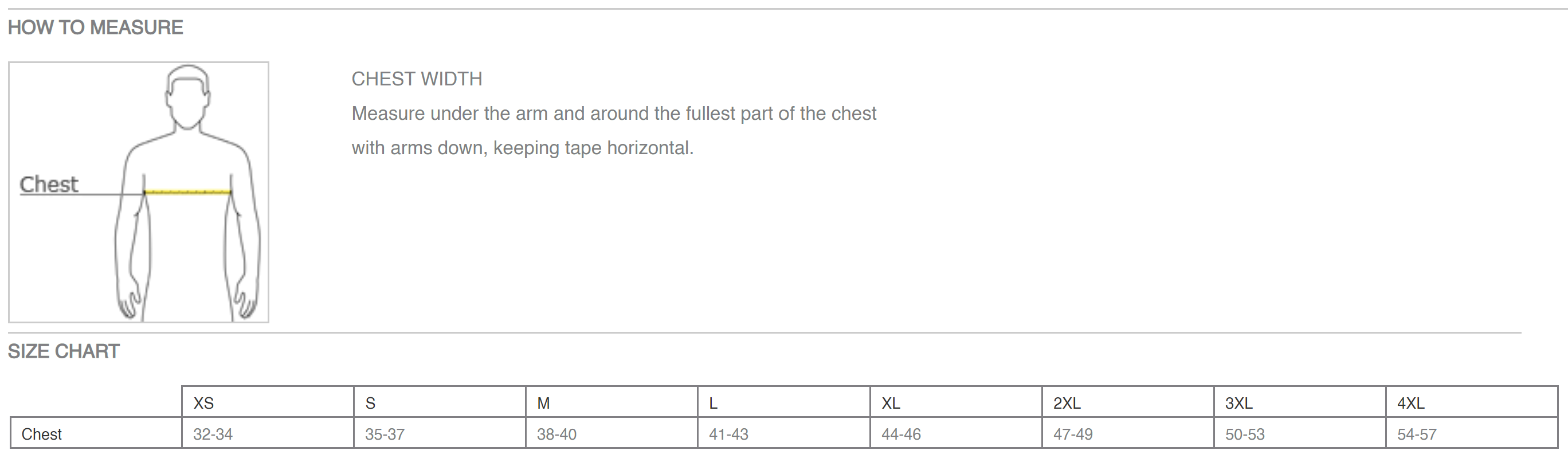Viewport: 1568px width, 454px height.
Task: Click the SIZE CHART heading
Action: point(64,351)
